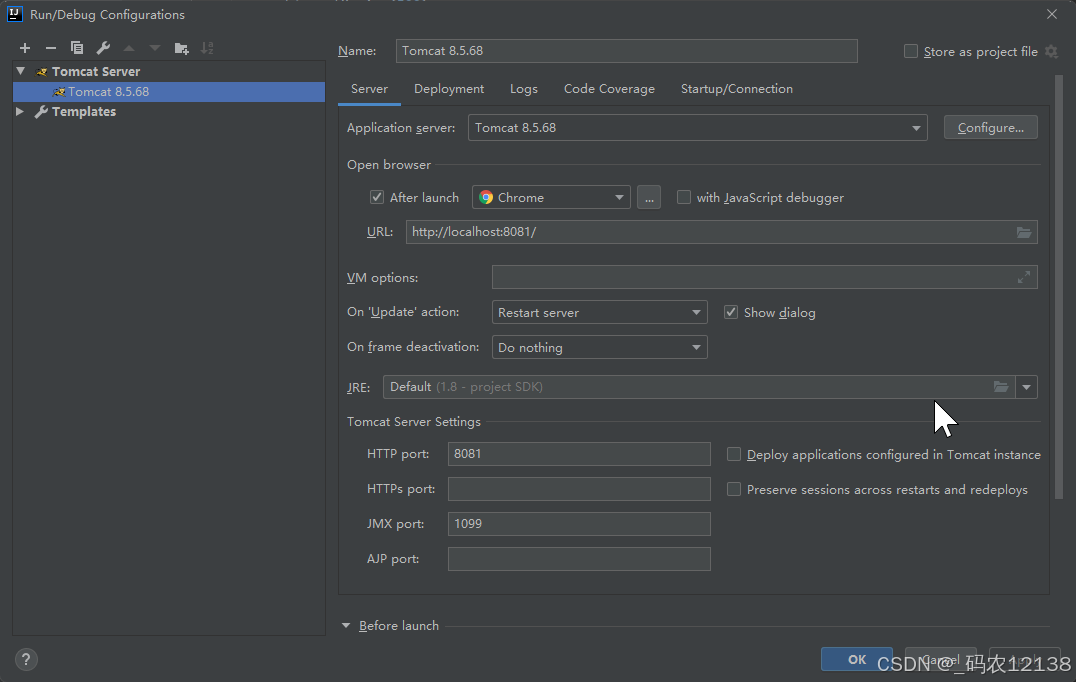1076x682 pixels.
Task: Move configuration up arrow icon
Action: click(129, 48)
